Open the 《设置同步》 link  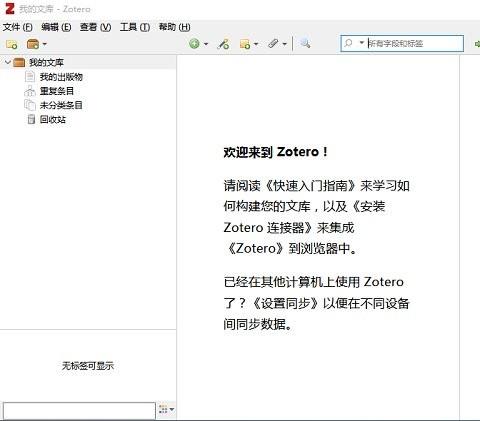point(286,303)
